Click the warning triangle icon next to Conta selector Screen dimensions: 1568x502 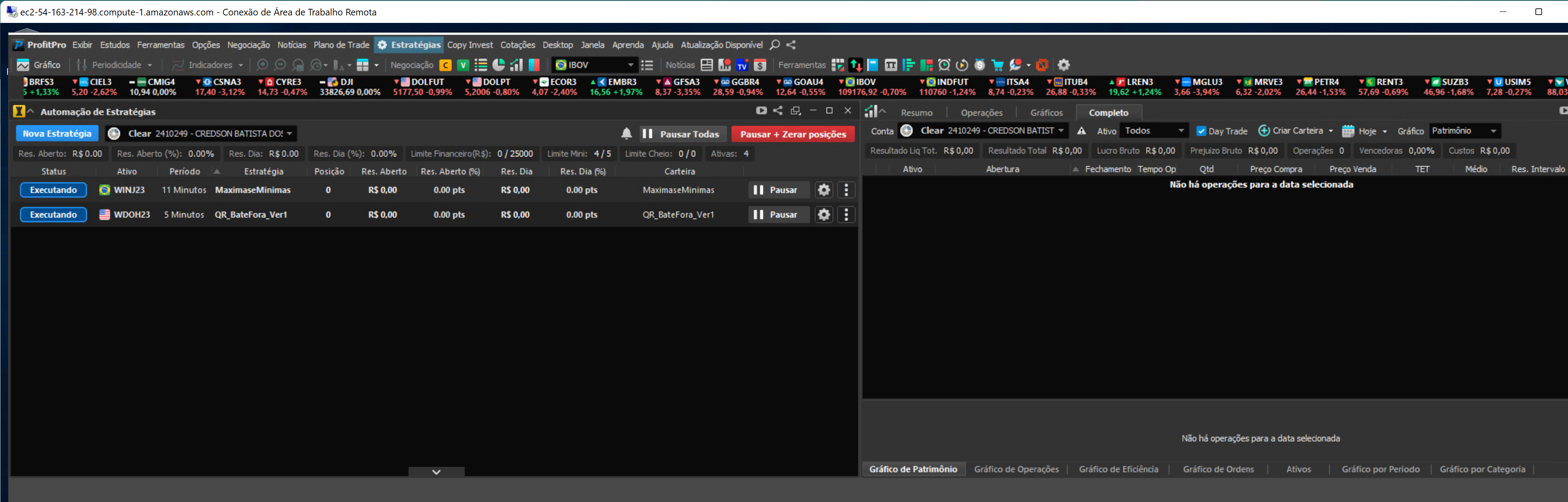pos(1082,131)
